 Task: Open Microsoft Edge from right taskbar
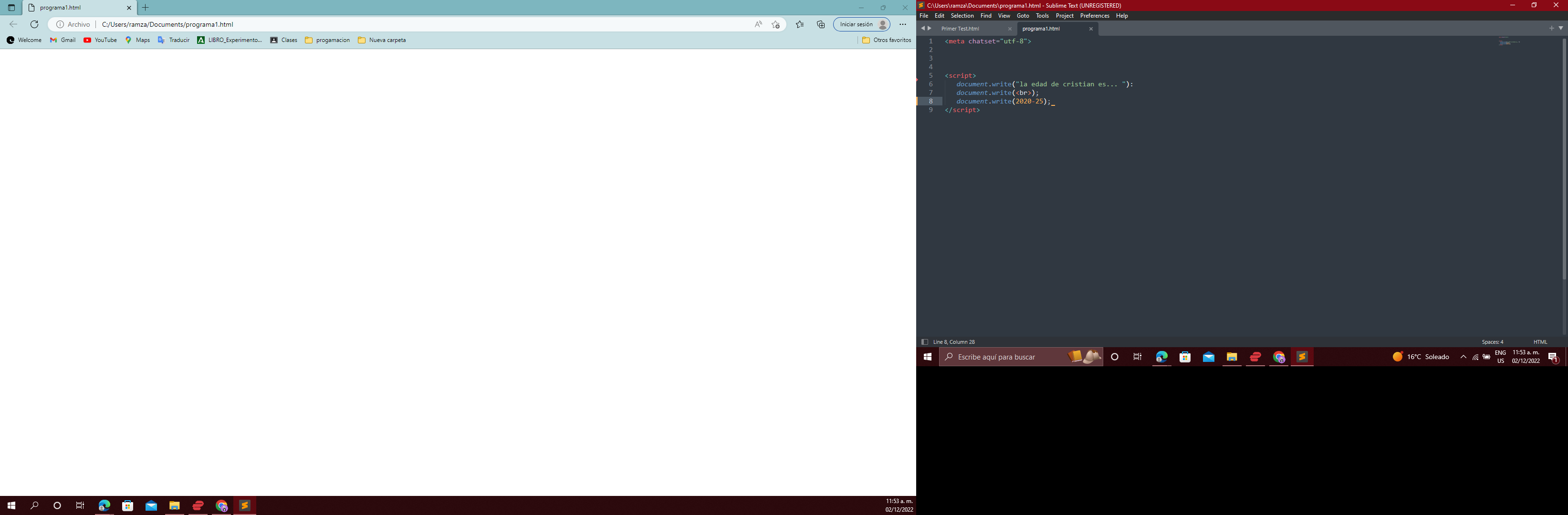(x=1161, y=357)
